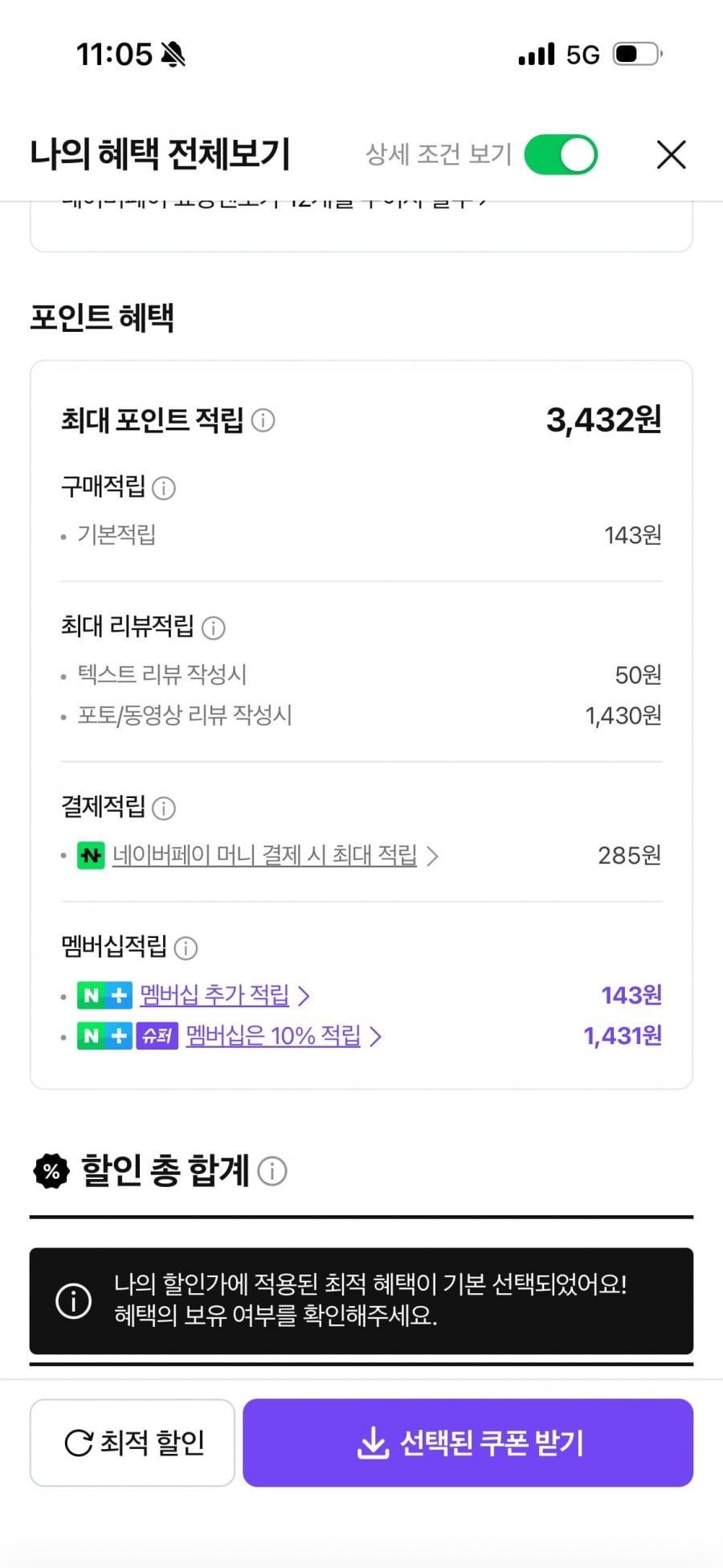The width and height of the screenshot is (723, 1568).
Task: Open the 멤버십 추가 적립 link
Action: click(x=214, y=995)
